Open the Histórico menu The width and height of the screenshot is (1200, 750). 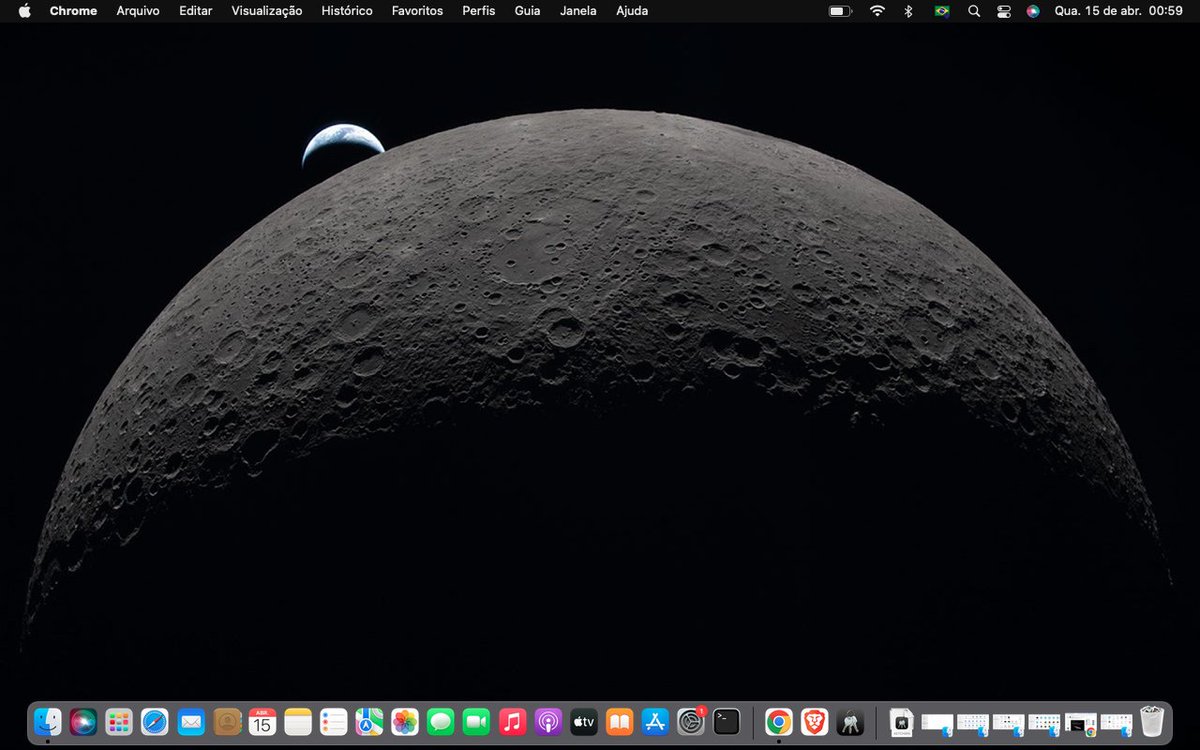point(347,11)
